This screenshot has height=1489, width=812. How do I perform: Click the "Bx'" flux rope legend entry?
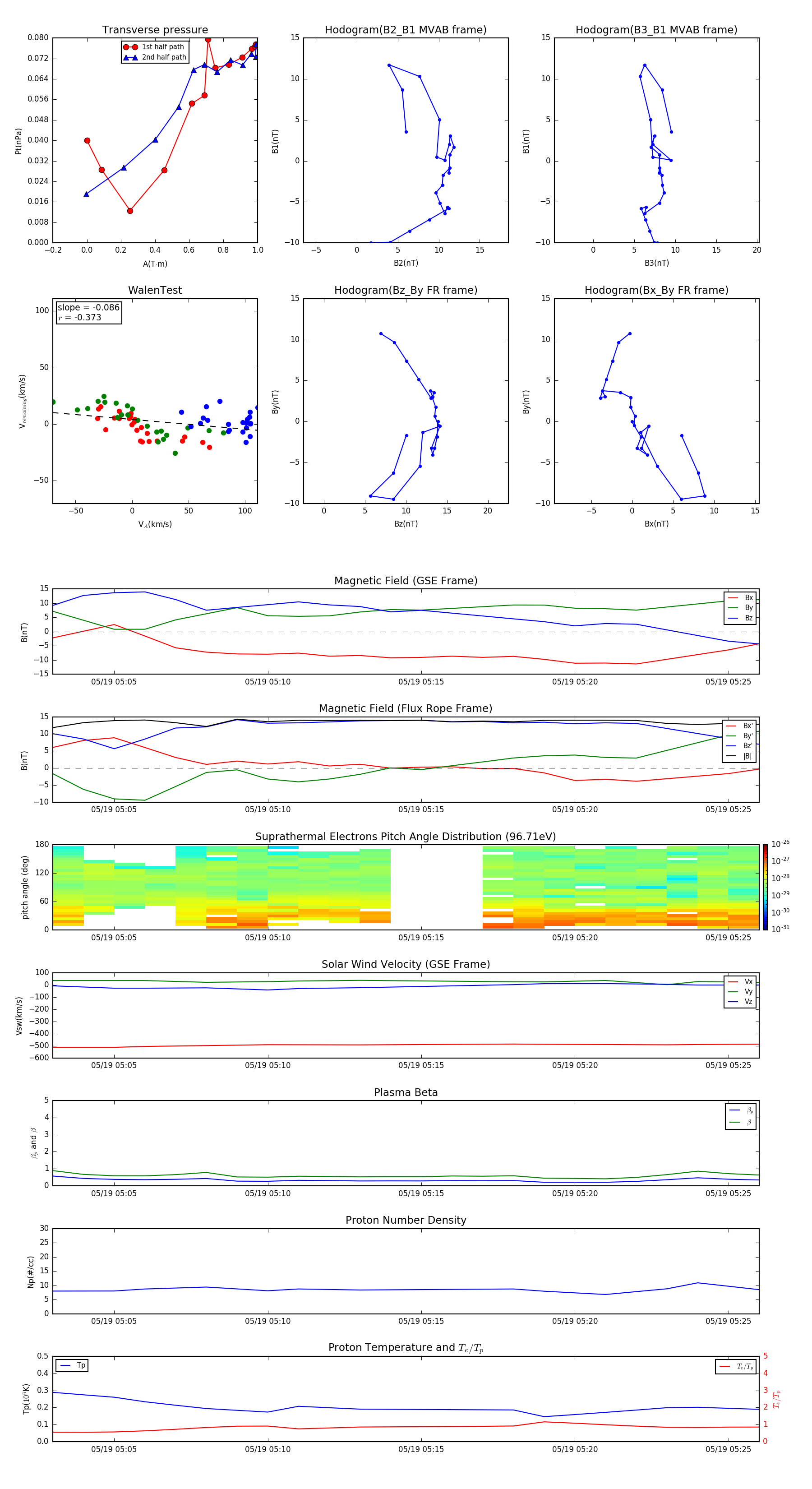pos(740,726)
